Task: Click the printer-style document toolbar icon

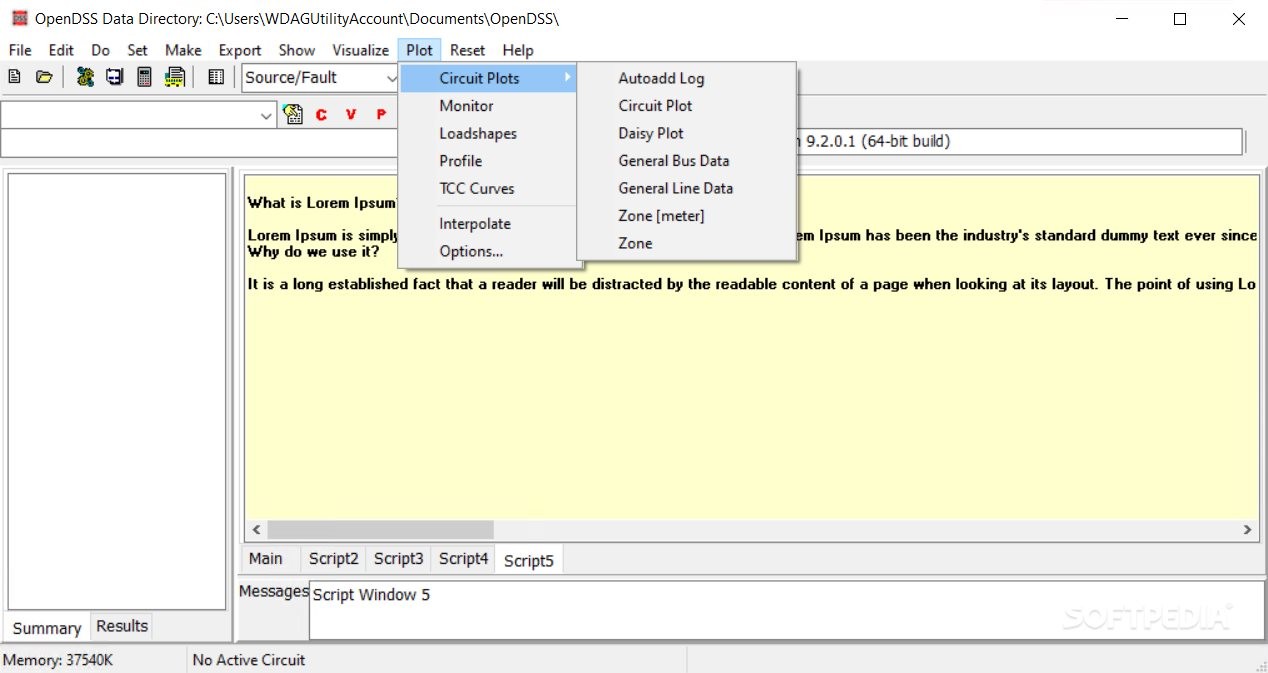Action: tap(175, 77)
